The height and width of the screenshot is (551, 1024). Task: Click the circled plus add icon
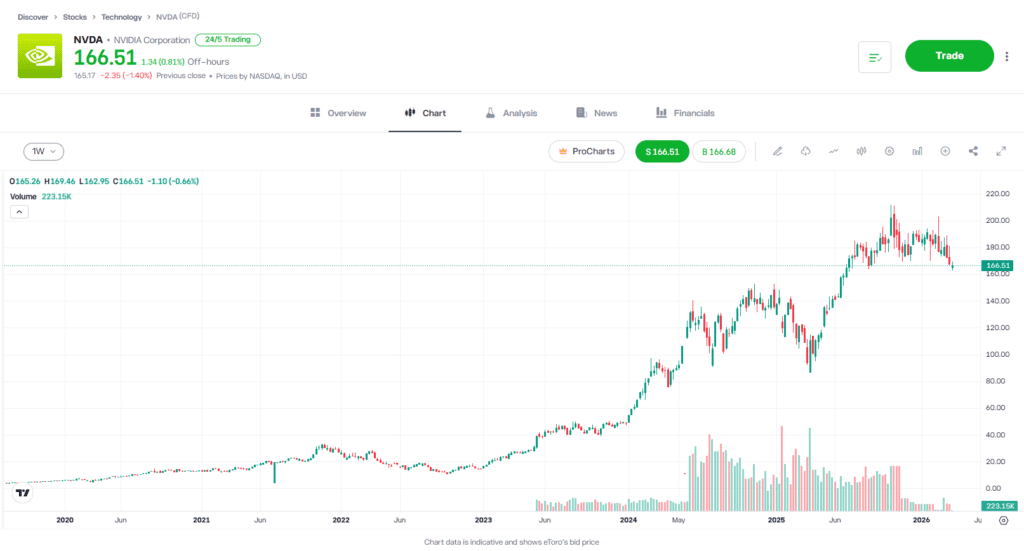(x=945, y=151)
